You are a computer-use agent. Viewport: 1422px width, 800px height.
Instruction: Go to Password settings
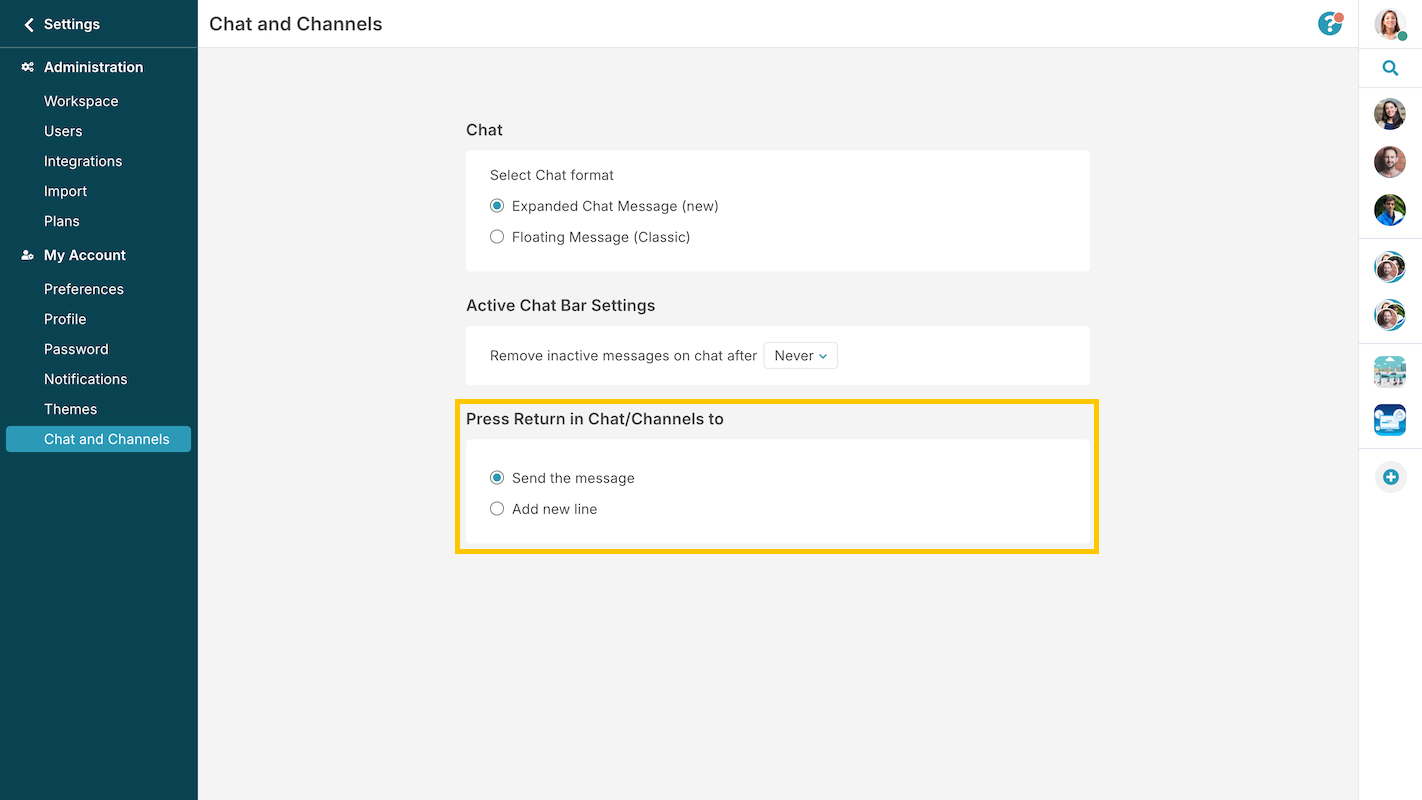pyautogui.click(x=76, y=349)
